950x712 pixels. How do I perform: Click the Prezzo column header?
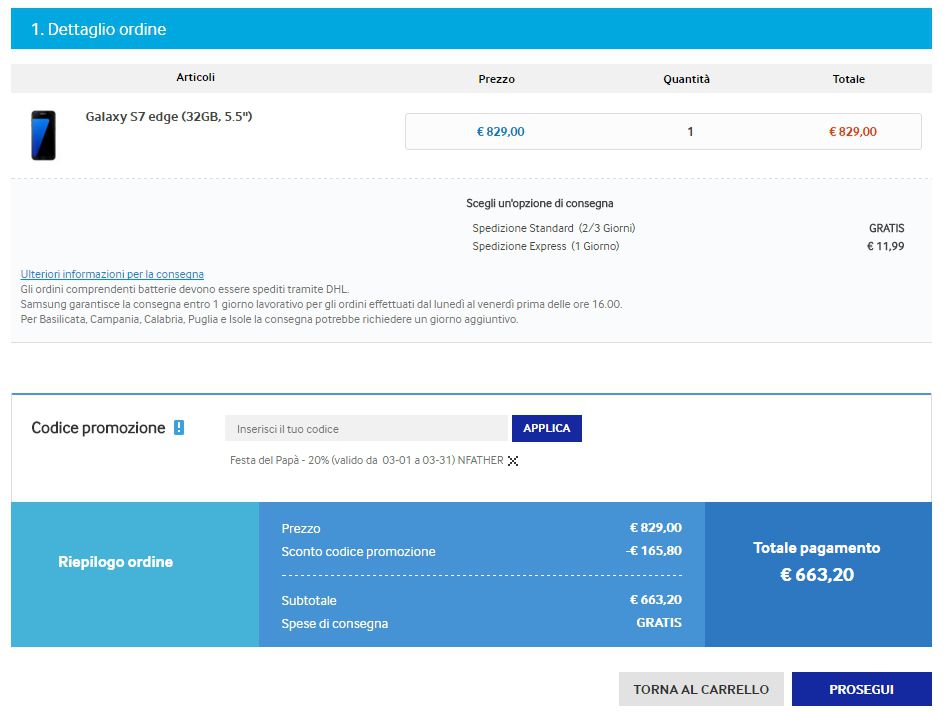pyautogui.click(x=497, y=79)
